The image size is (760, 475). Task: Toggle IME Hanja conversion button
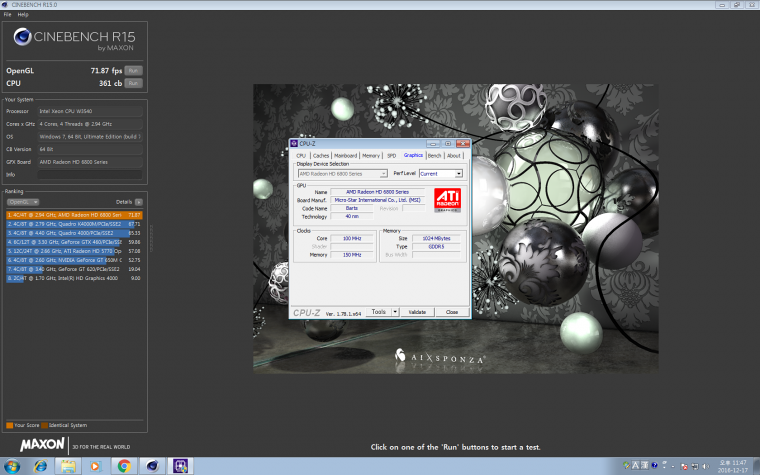pos(645,465)
